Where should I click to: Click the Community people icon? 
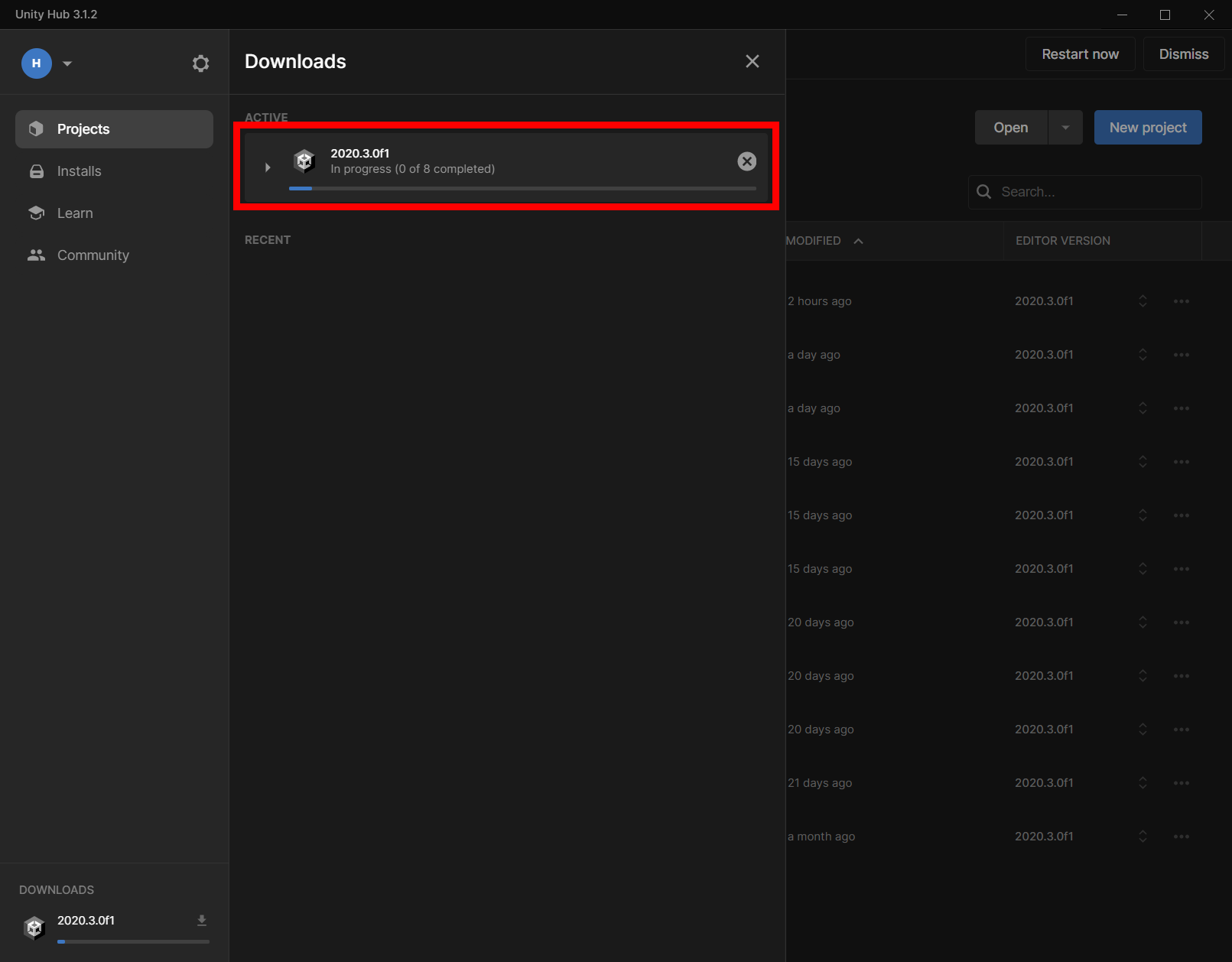coord(36,255)
